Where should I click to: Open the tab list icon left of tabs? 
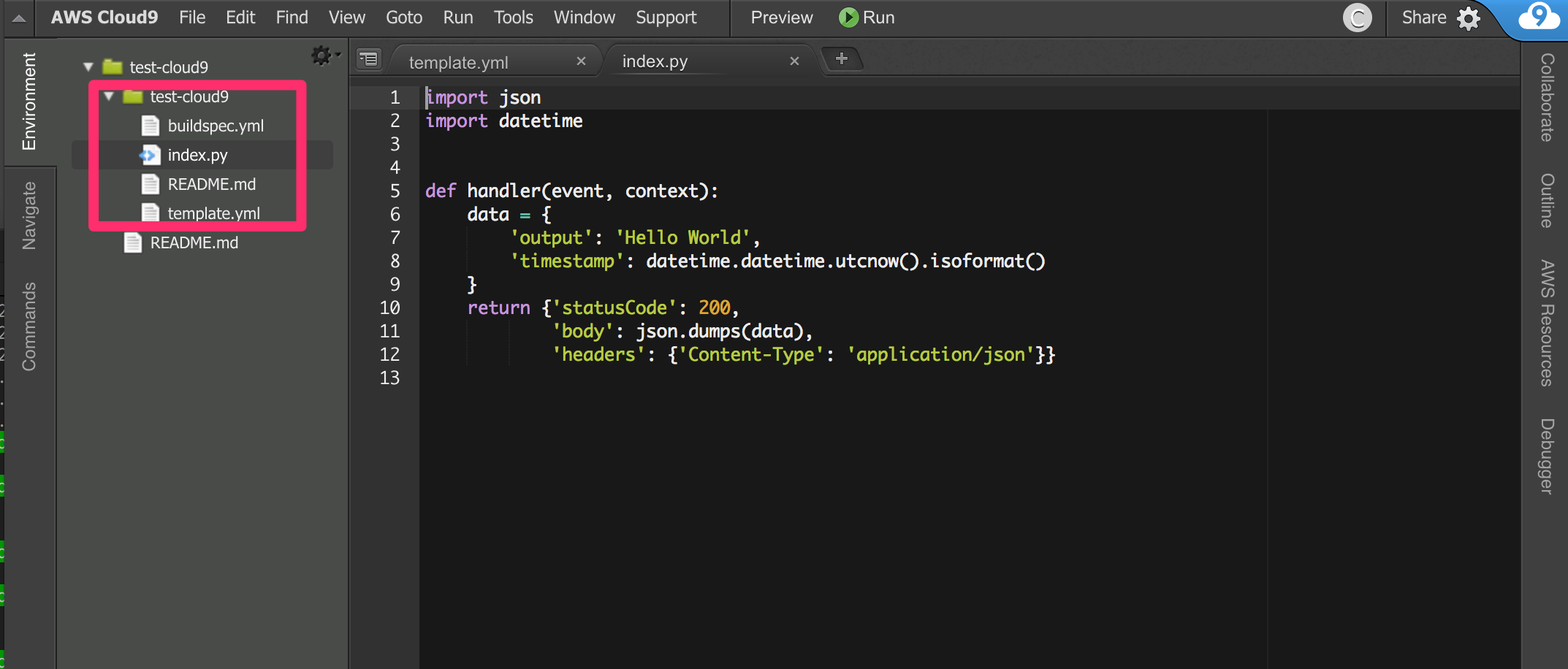pyautogui.click(x=368, y=58)
